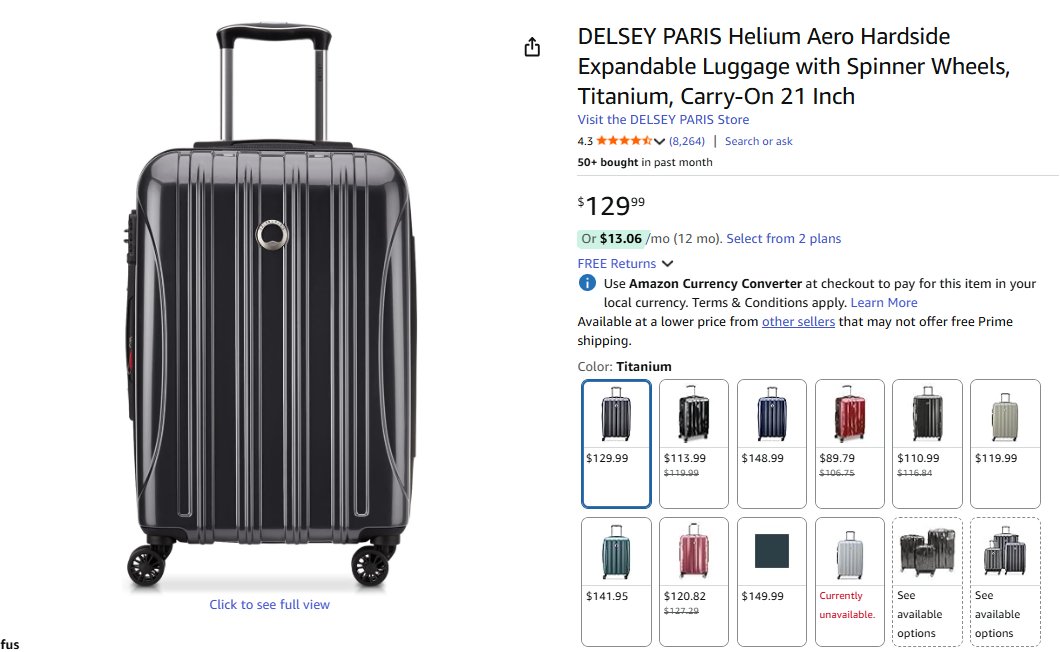Click the star rating icons
This screenshot has height=652, width=1060.
click(624, 141)
